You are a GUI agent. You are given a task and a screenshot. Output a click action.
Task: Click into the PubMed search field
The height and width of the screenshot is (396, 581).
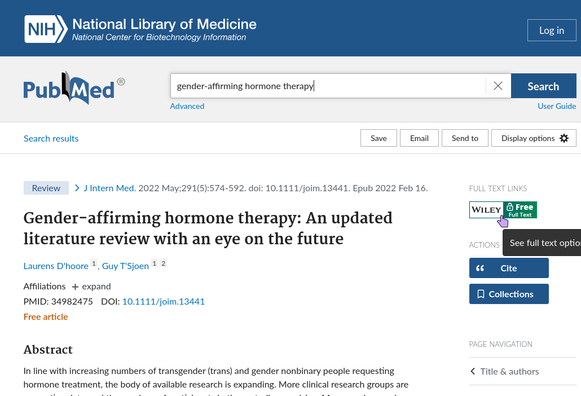tap(328, 86)
